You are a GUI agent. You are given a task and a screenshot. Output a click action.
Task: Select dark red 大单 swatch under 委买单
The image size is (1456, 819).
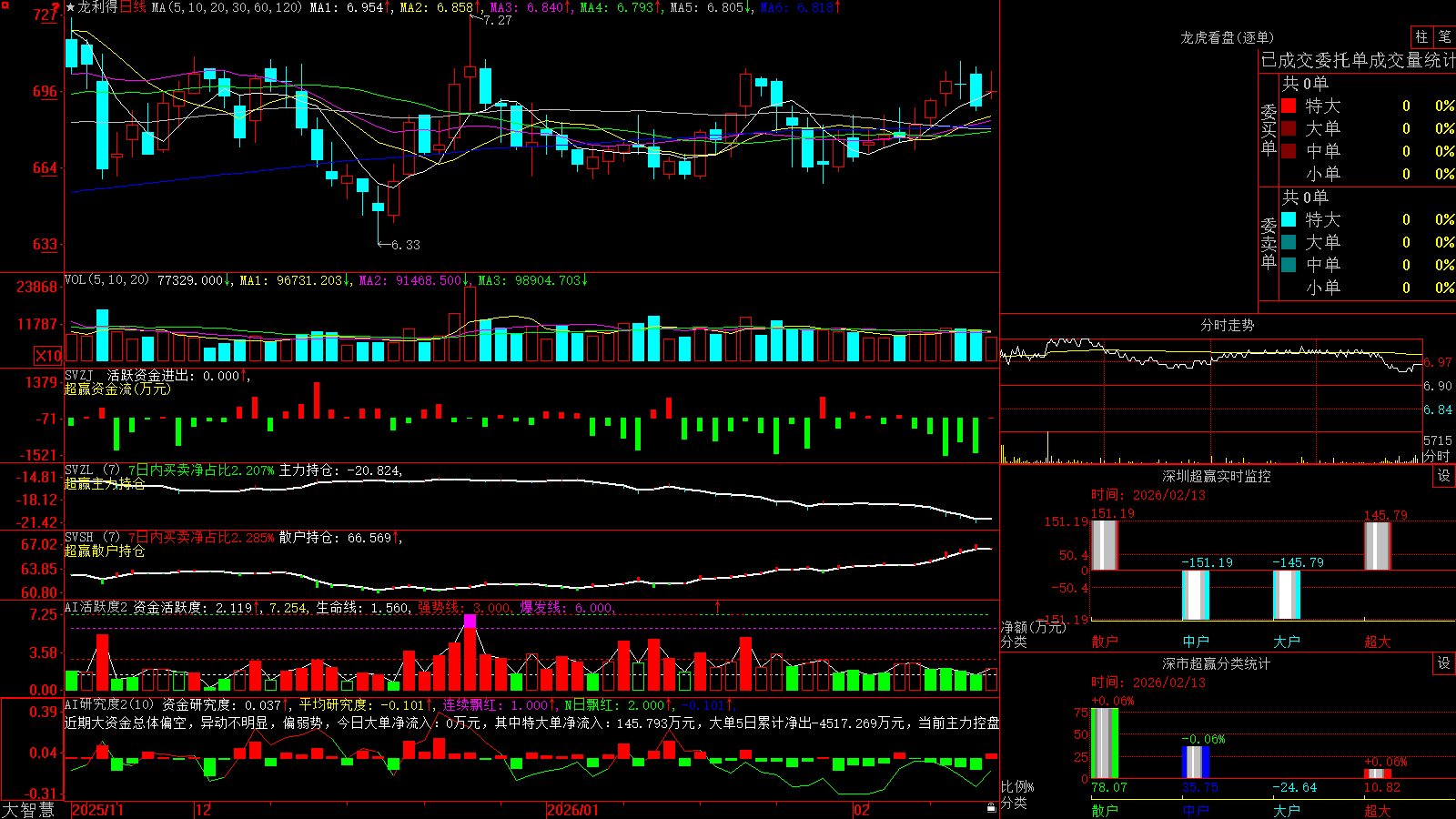1289,128
